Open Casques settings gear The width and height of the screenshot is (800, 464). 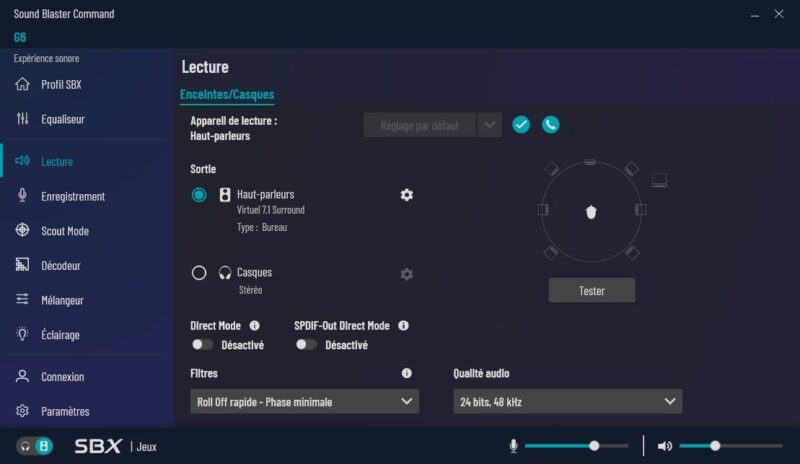tap(407, 274)
